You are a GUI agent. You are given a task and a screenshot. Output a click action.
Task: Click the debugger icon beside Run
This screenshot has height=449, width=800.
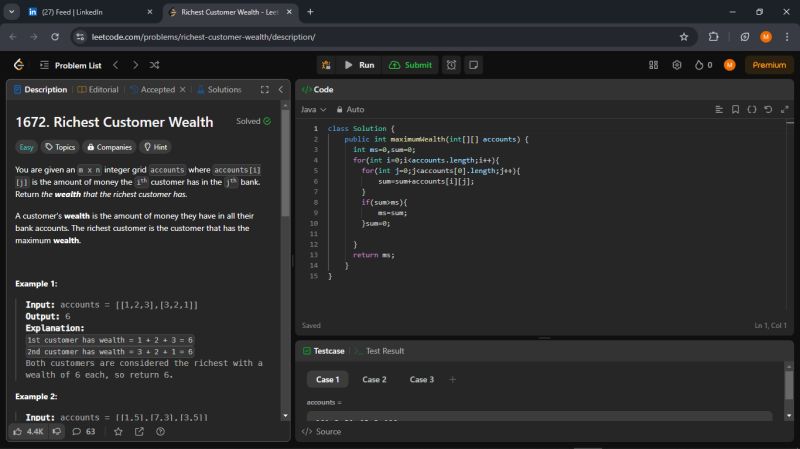tap(326, 65)
